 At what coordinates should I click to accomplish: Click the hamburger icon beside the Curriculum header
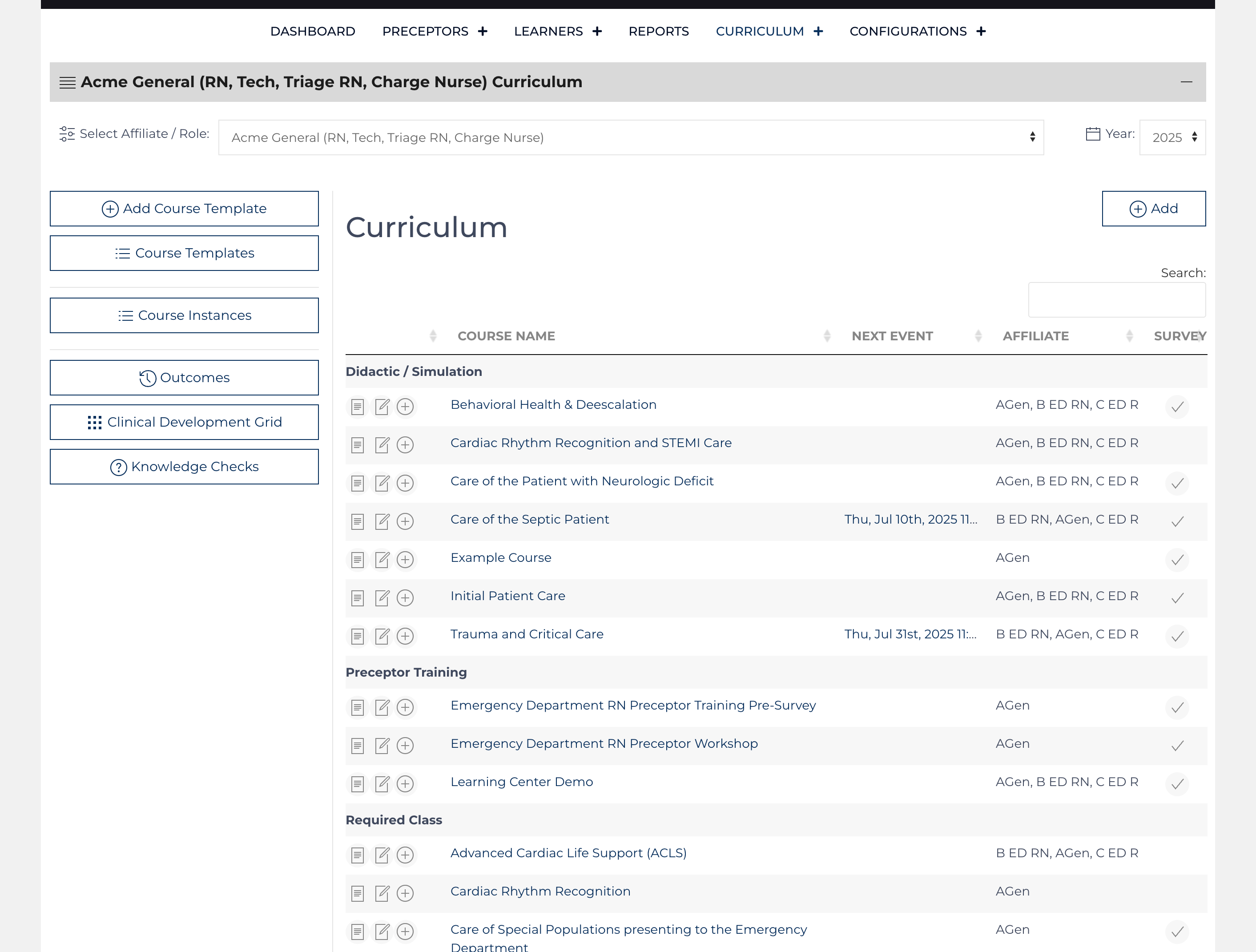click(68, 82)
